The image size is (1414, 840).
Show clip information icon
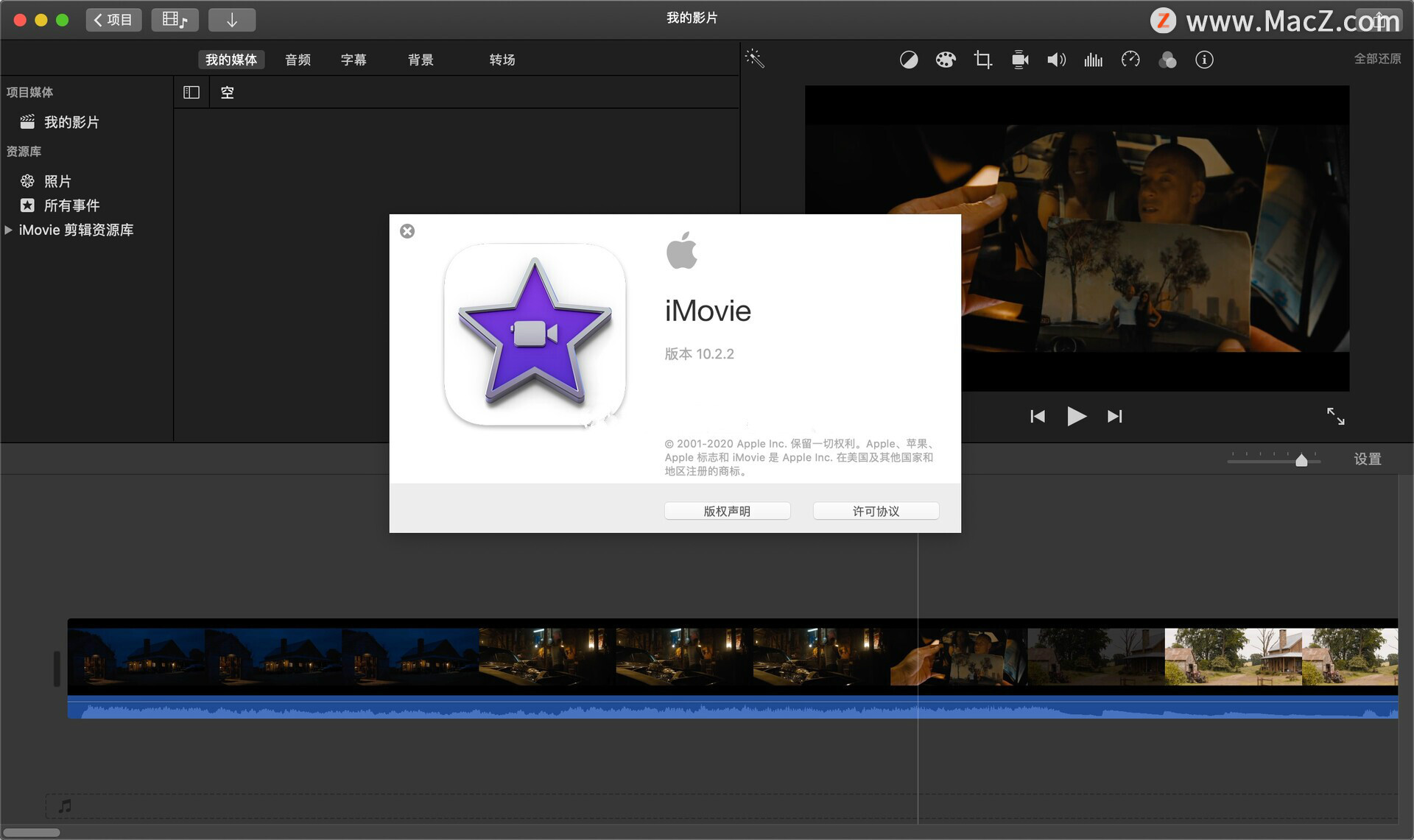point(1204,60)
